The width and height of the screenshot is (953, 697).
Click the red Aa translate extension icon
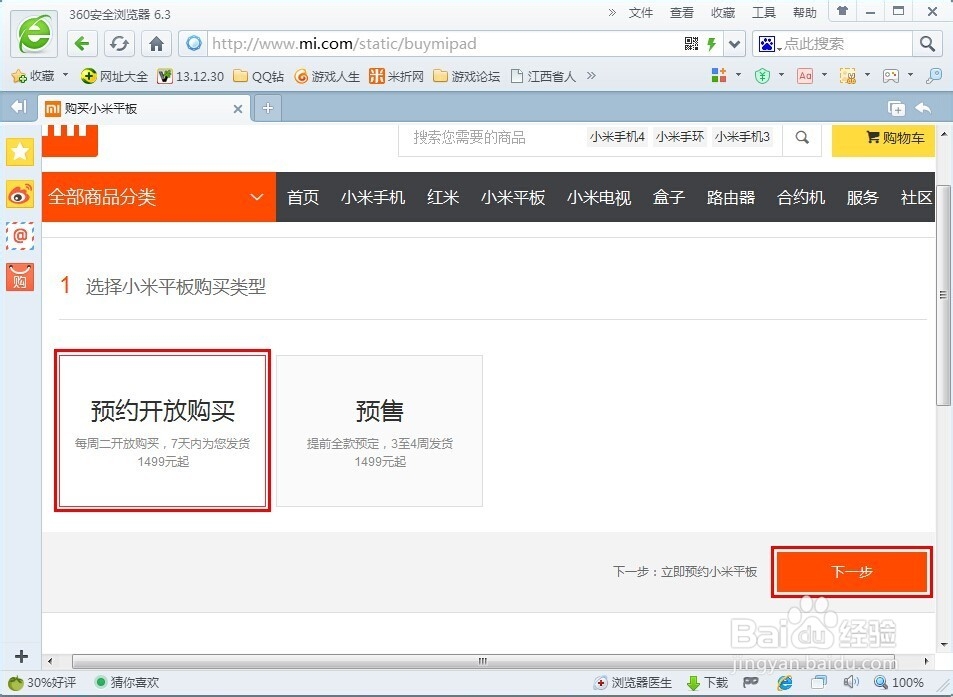coord(805,75)
